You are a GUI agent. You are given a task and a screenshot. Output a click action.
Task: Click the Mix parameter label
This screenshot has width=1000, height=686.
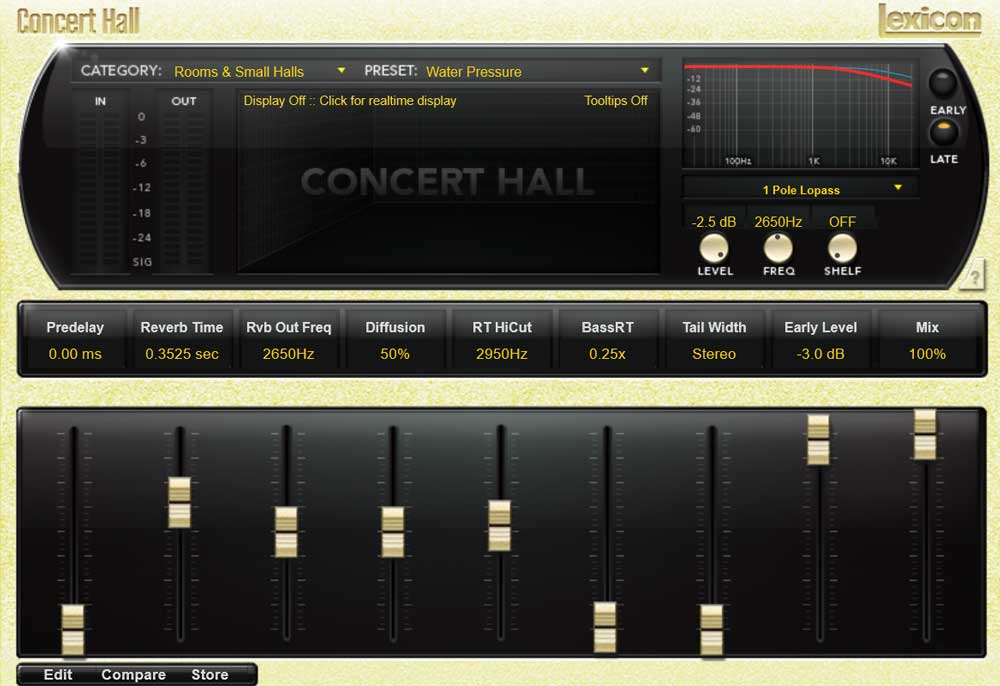tap(927, 327)
